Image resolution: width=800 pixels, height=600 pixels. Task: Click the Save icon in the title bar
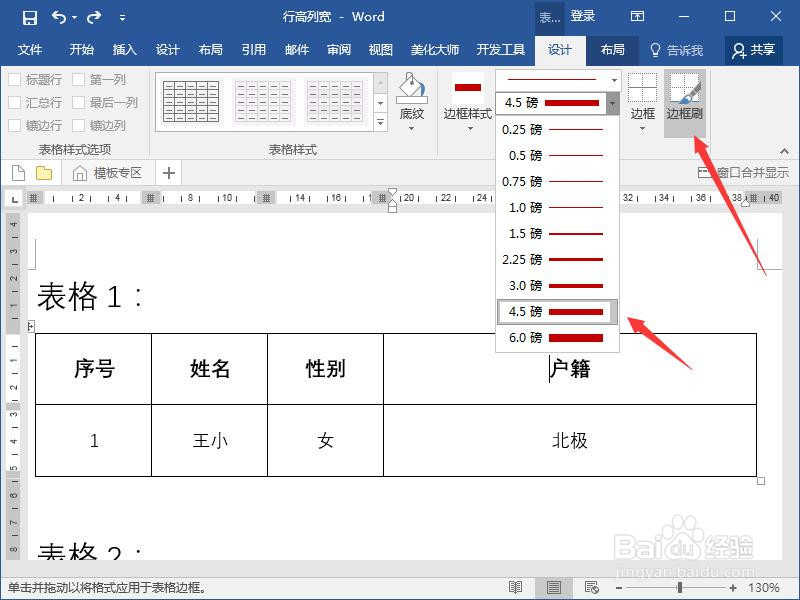coord(30,17)
